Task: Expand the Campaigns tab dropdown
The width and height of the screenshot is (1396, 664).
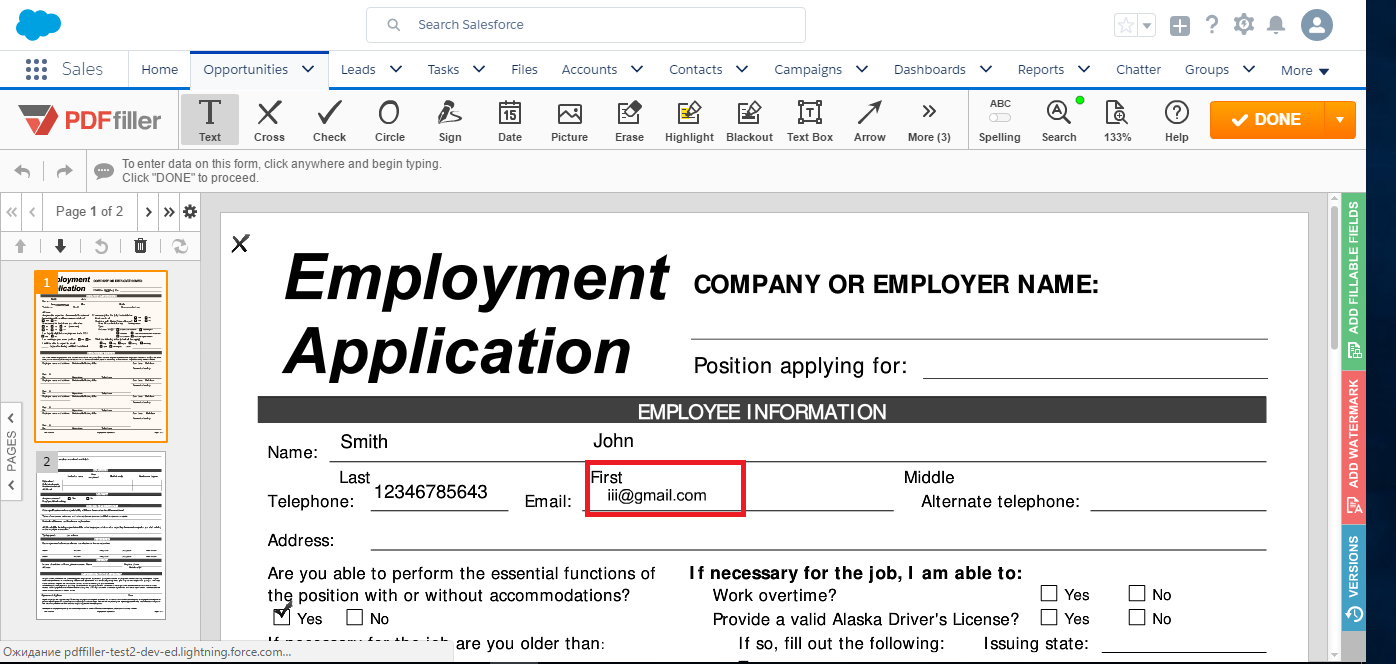Action: pyautogui.click(x=862, y=69)
